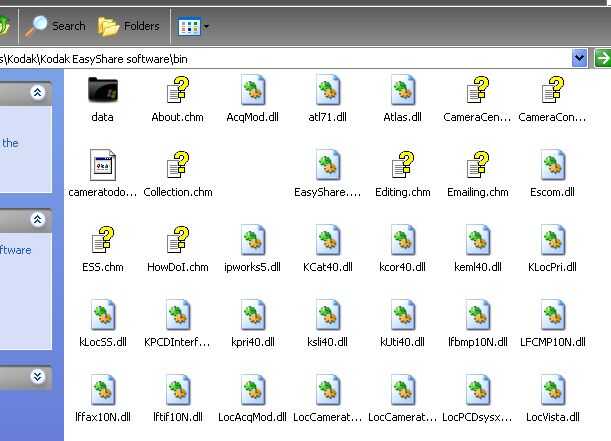Click the address bar path field
Screen dimensions: 611x441
point(285,59)
